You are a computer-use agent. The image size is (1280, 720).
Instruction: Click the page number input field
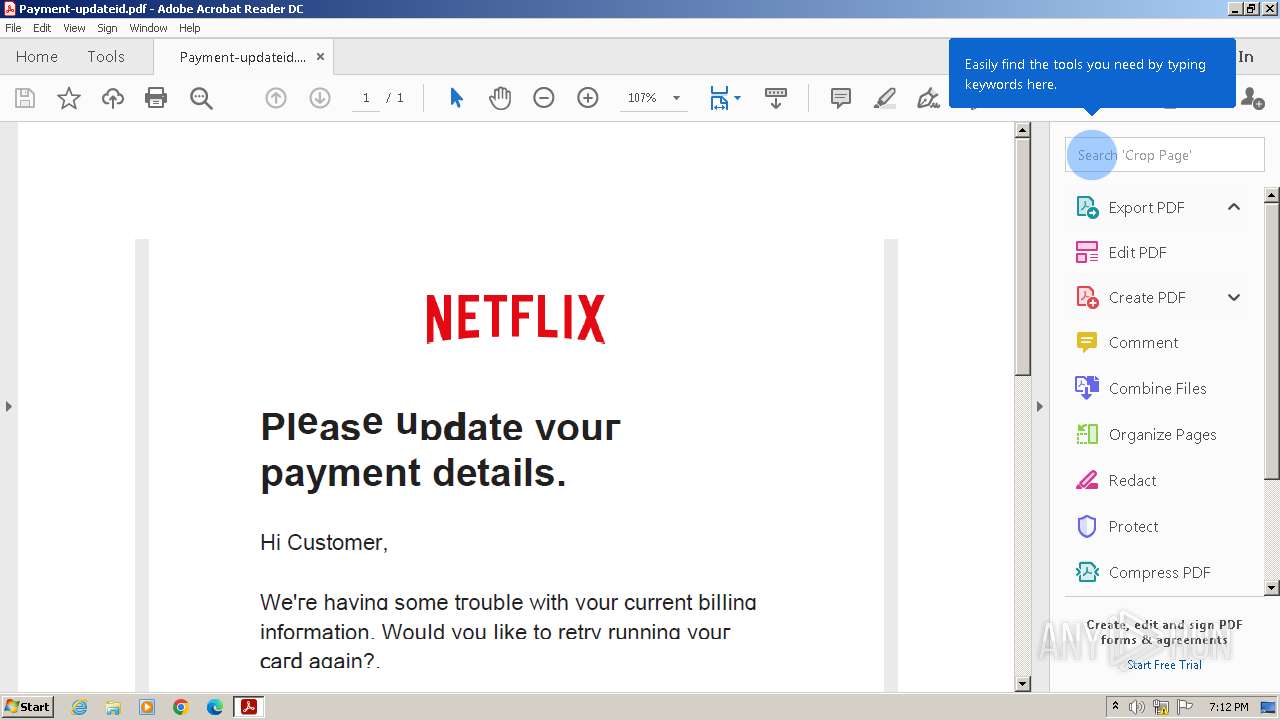[366, 98]
